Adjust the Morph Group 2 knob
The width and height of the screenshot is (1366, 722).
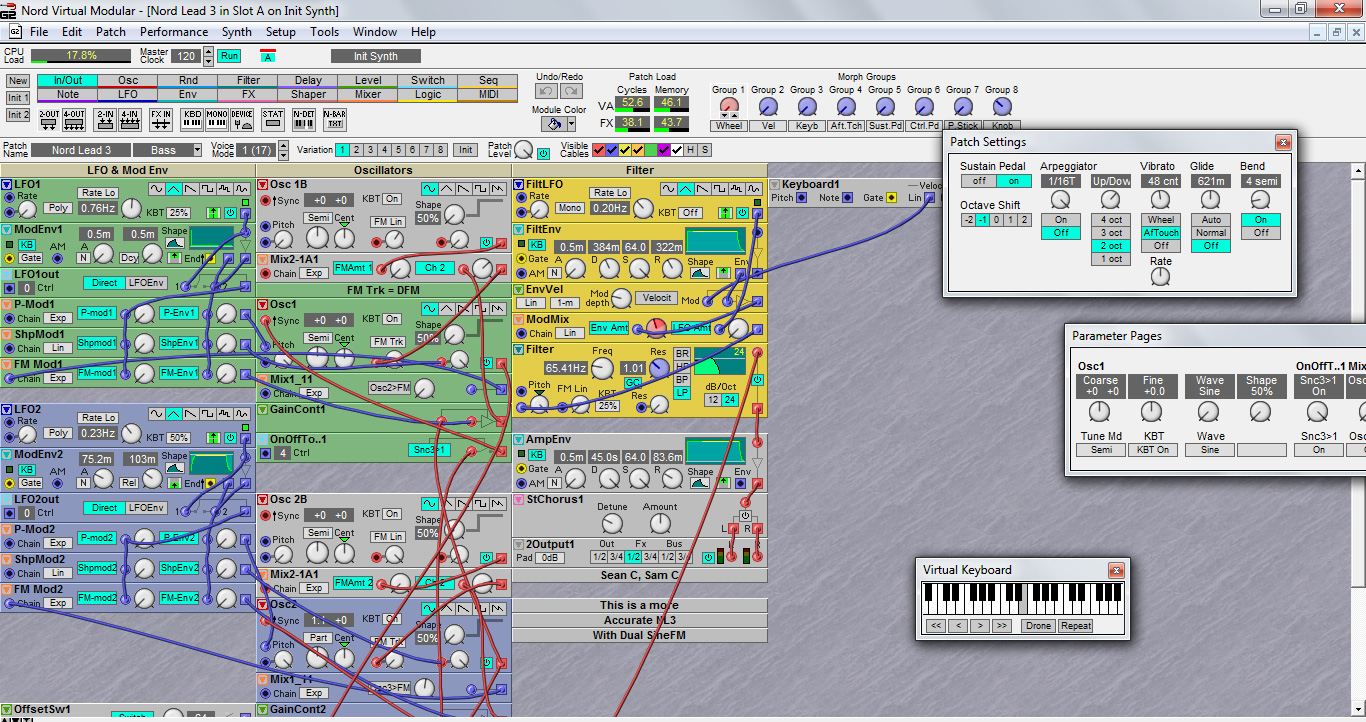pyautogui.click(x=768, y=106)
